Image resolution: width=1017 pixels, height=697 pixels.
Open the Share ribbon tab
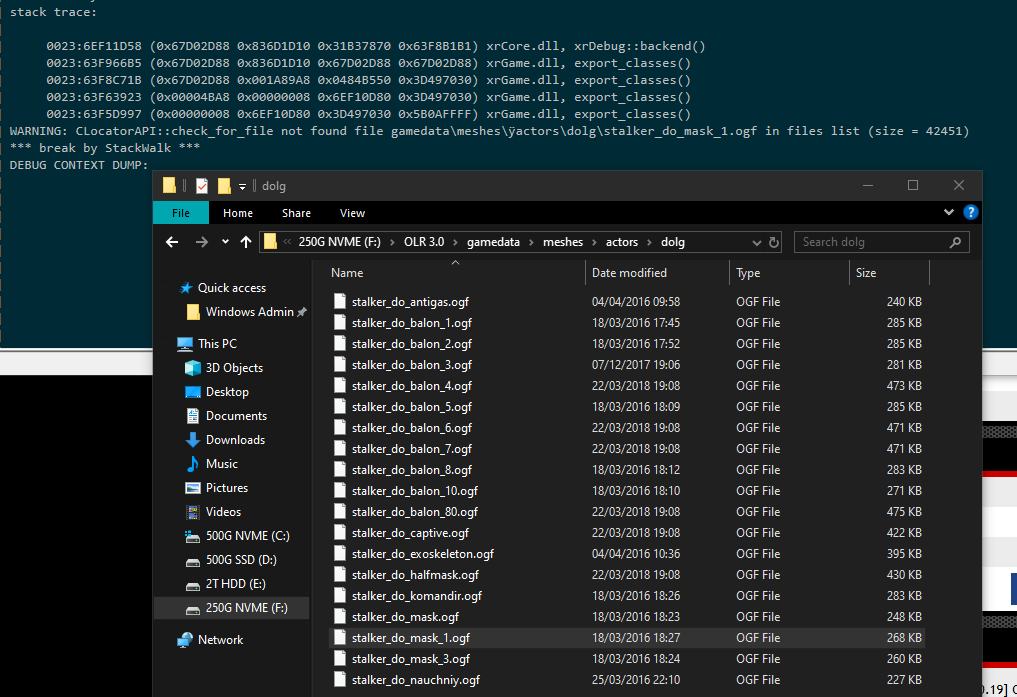[x=296, y=213]
